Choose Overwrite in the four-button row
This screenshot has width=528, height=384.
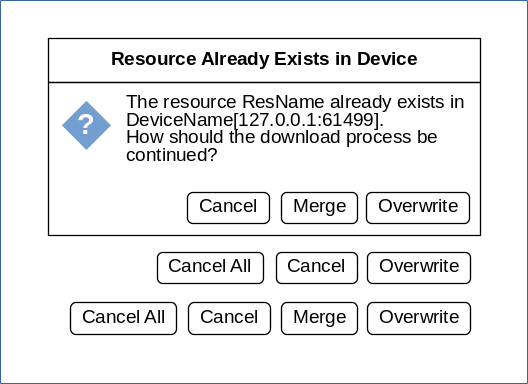419,318
